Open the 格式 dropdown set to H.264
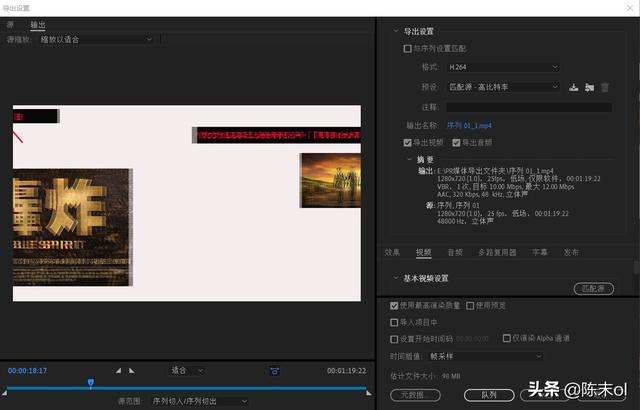640x410 pixels. coord(503,67)
